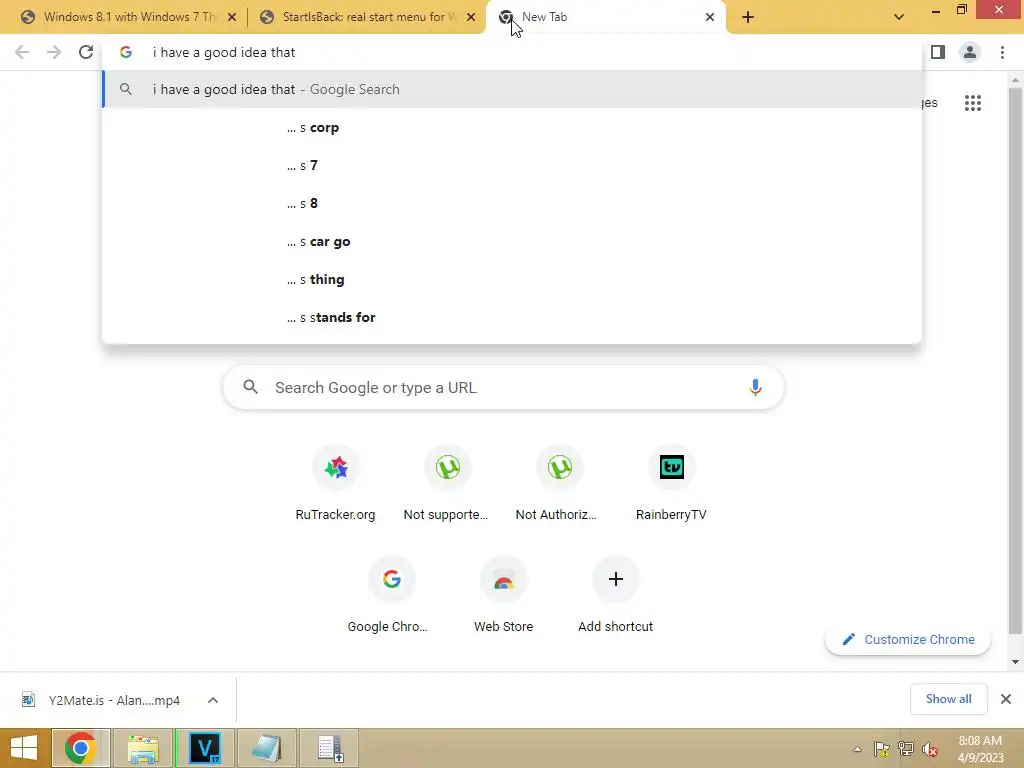Choose the 's stands for' suggestion

click(x=512, y=317)
